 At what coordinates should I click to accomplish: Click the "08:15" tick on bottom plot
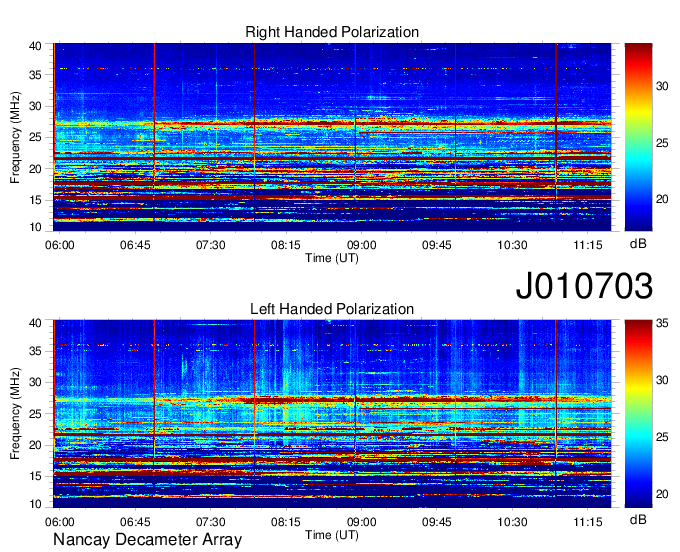tap(286, 522)
